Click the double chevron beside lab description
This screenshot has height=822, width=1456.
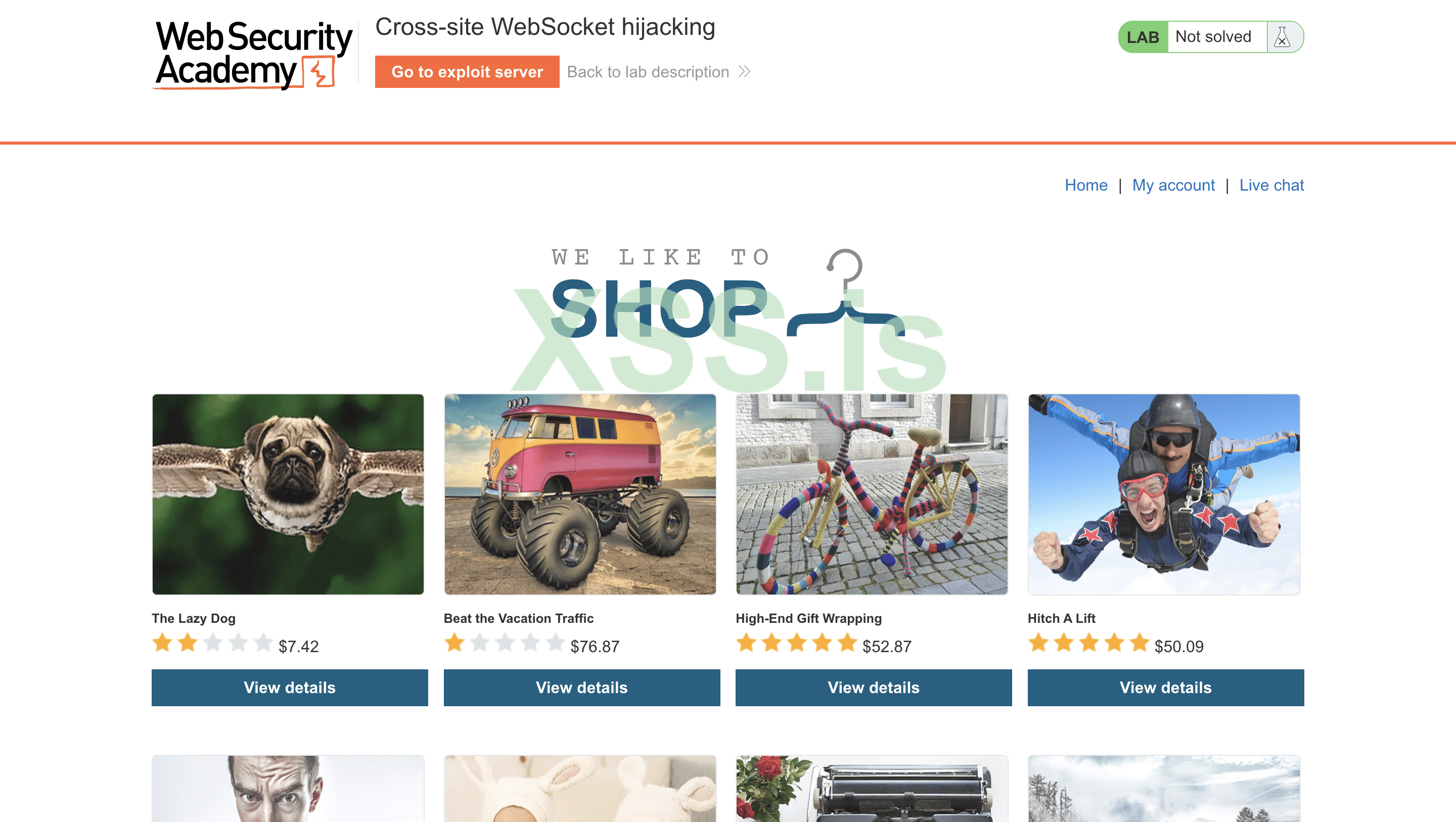tap(744, 72)
